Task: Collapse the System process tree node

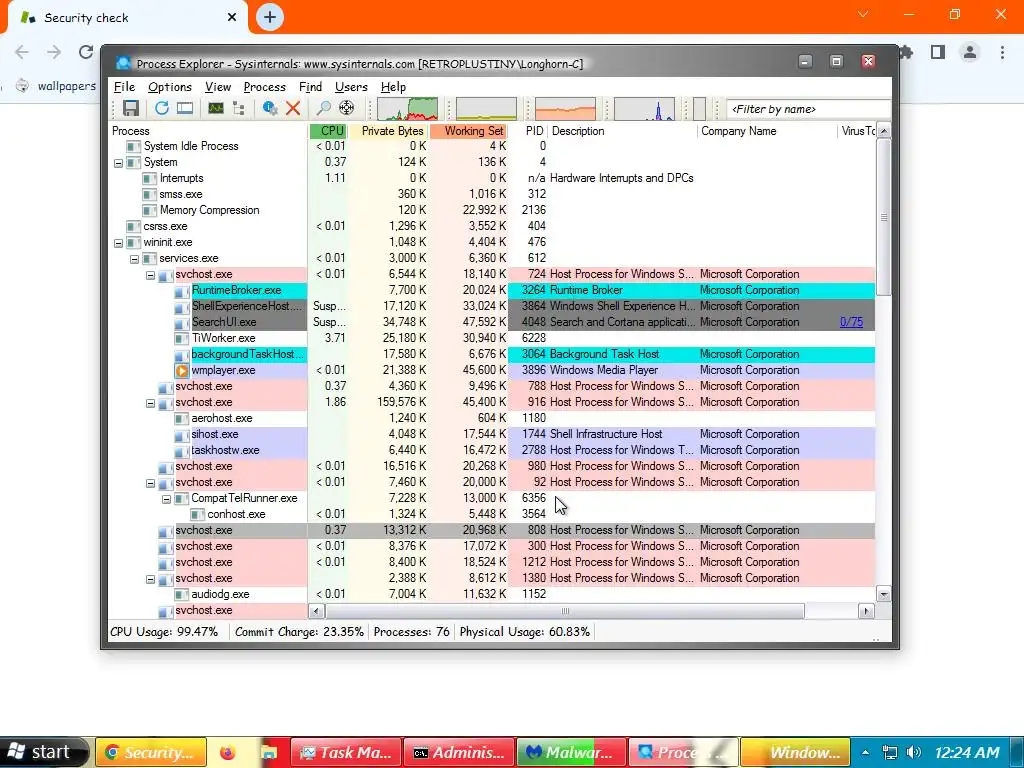Action: point(118,163)
